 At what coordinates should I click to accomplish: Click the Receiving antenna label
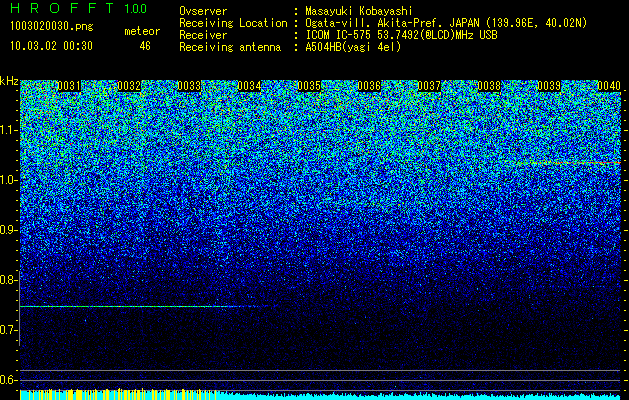tap(230, 47)
